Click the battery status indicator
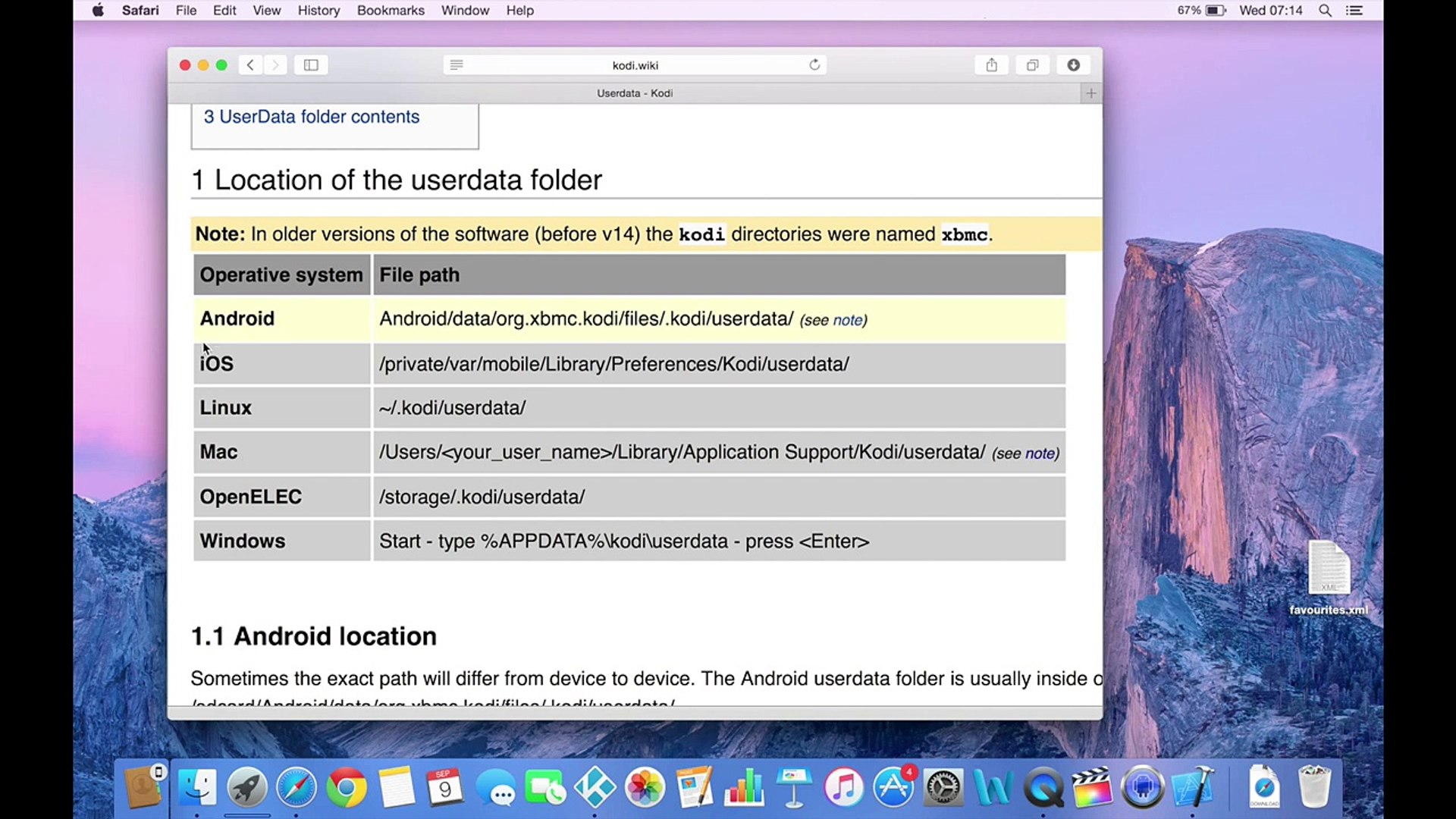Image resolution: width=1456 pixels, height=819 pixels. click(x=1216, y=11)
